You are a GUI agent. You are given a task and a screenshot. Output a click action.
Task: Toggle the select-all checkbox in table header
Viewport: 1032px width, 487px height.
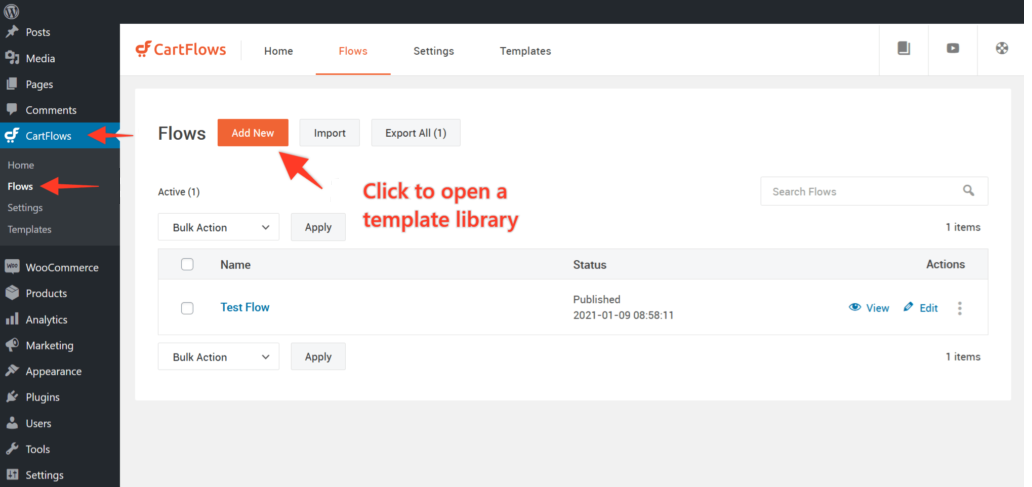click(x=187, y=264)
